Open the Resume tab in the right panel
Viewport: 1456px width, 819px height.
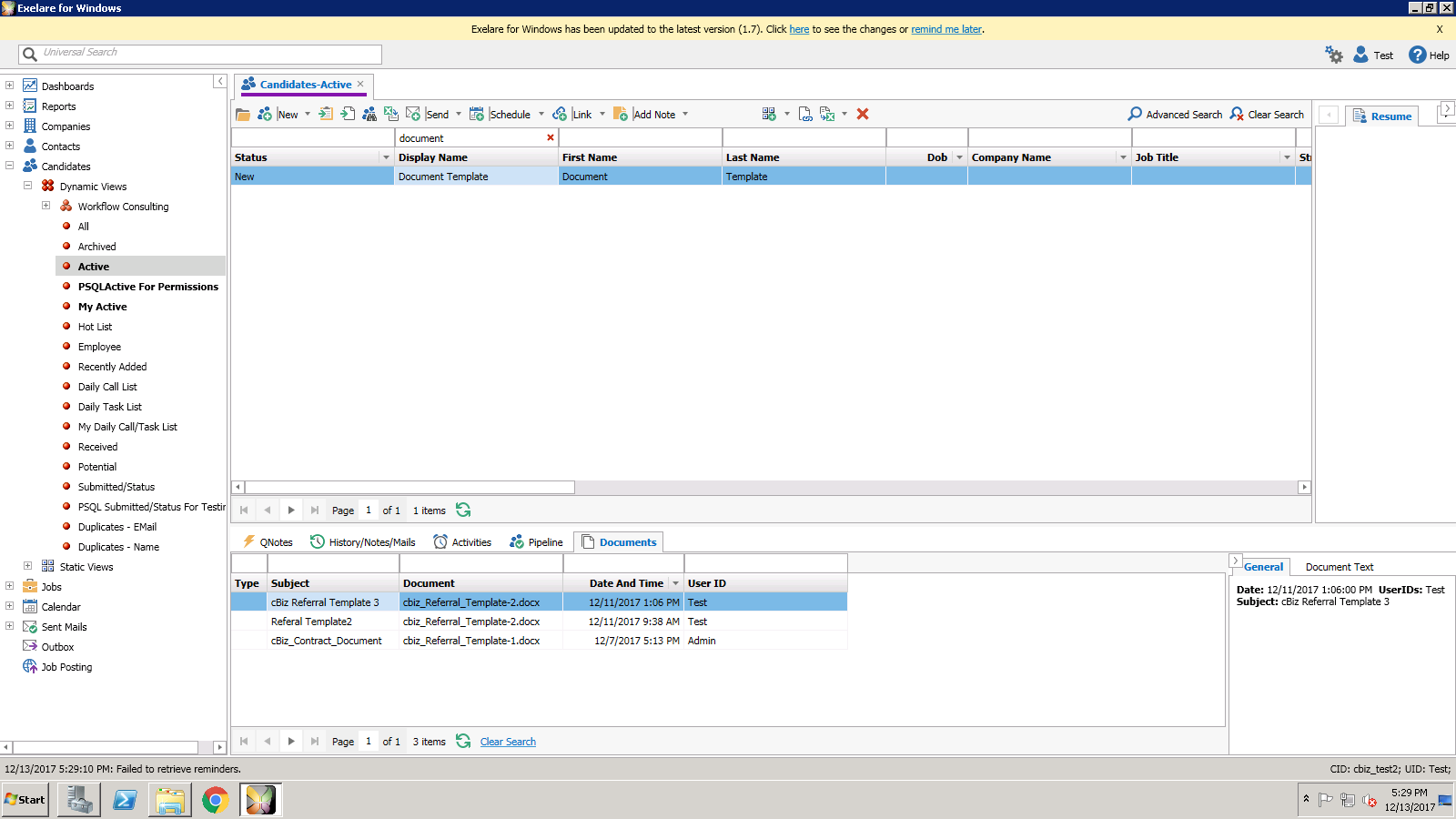coord(1382,116)
